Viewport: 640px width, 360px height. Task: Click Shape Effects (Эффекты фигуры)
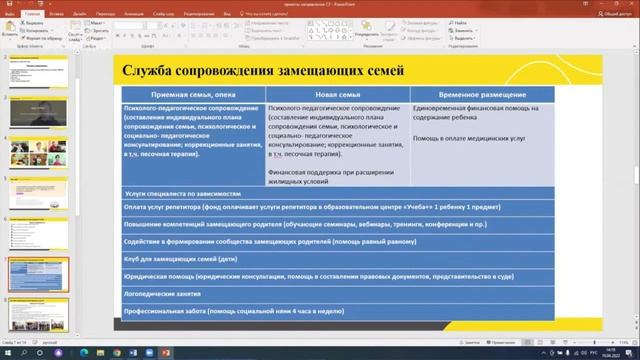point(420,38)
